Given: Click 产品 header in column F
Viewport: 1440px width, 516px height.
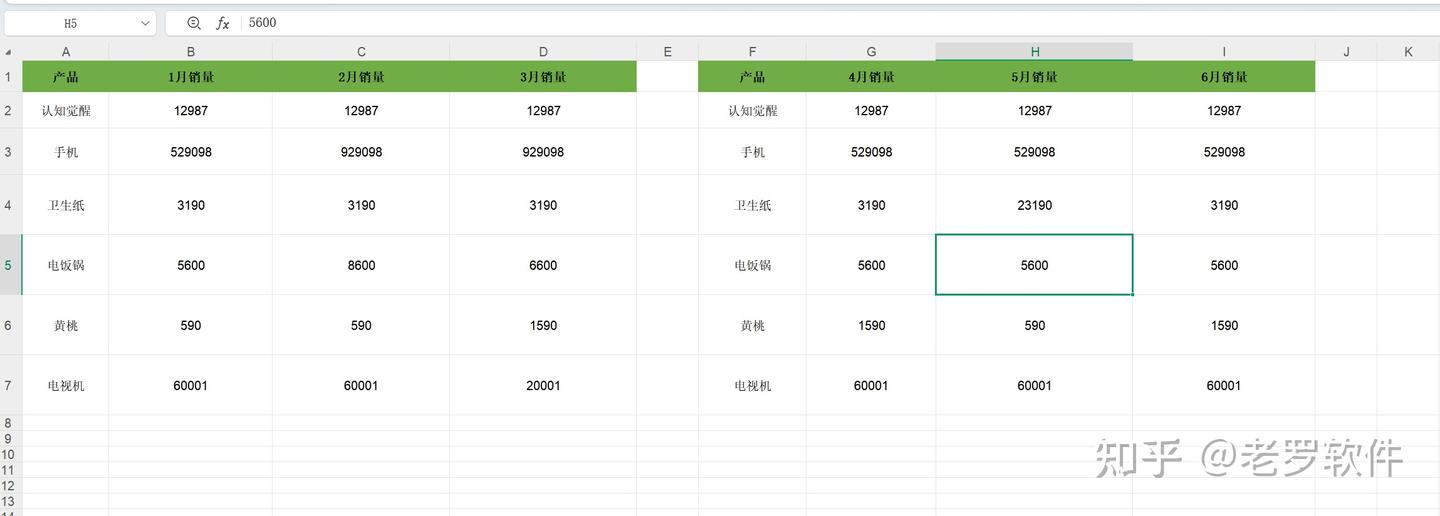Looking at the screenshot, I should point(752,77).
